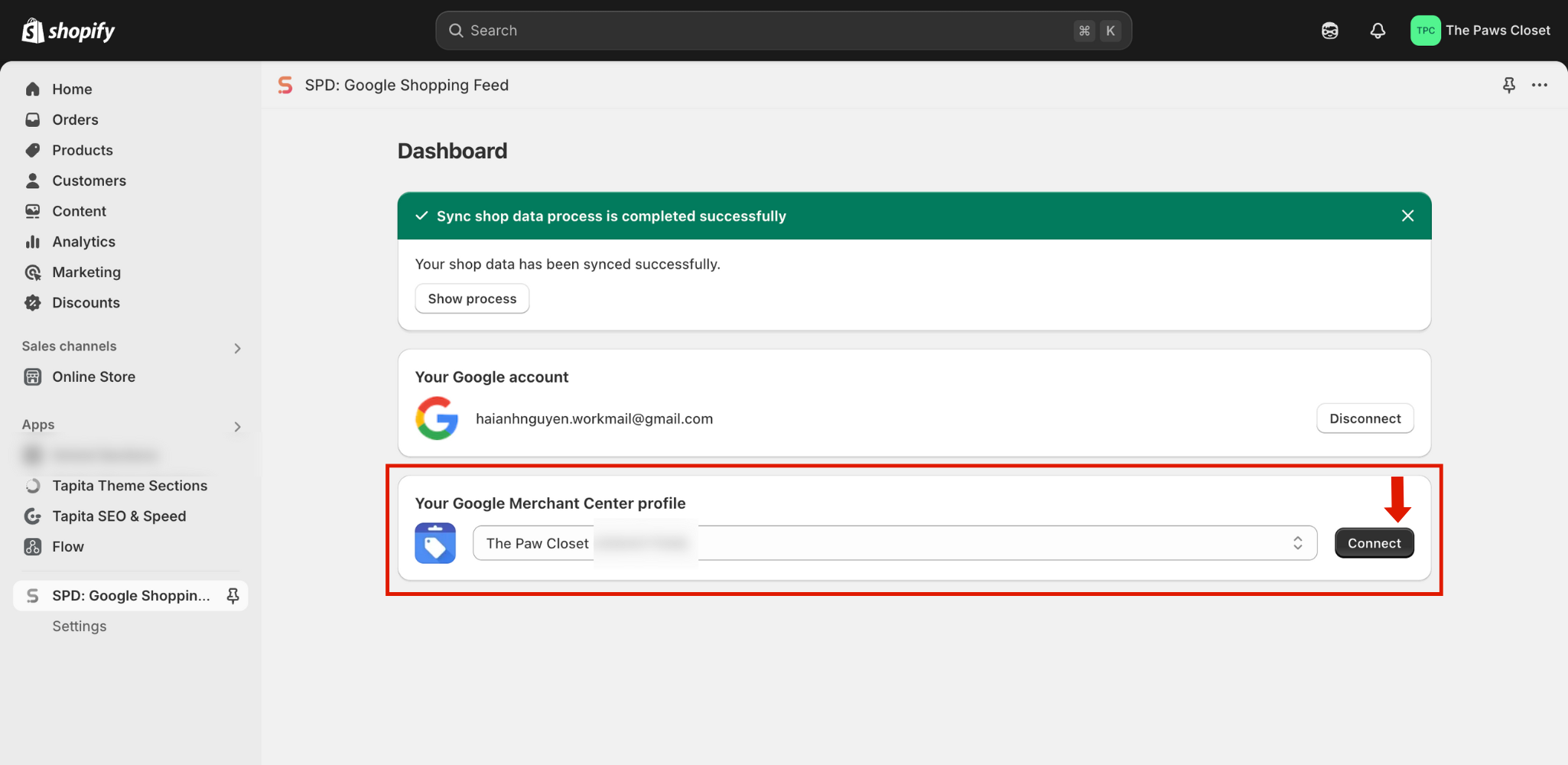Open Marketing section
1568x765 pixels.
click(86, 272)
